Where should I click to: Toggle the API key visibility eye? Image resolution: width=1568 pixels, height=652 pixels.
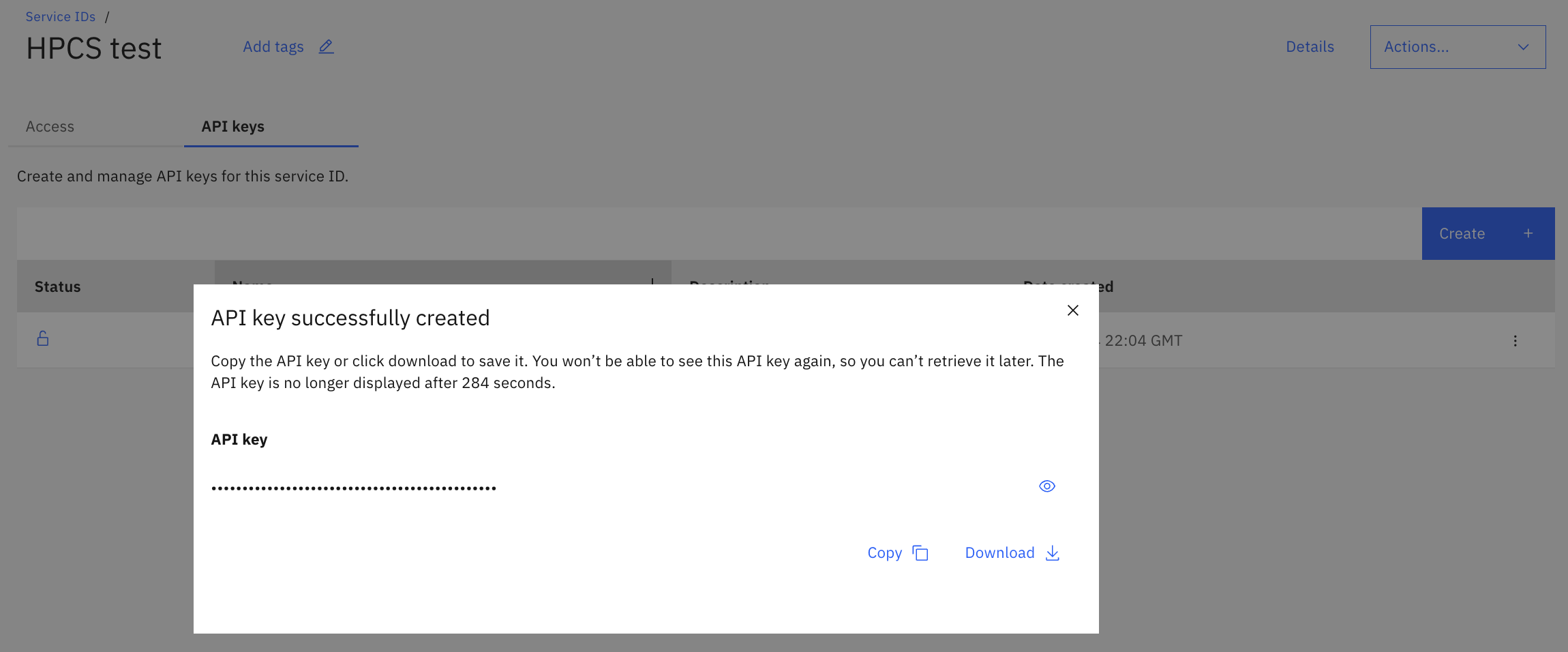(1047, 486)
